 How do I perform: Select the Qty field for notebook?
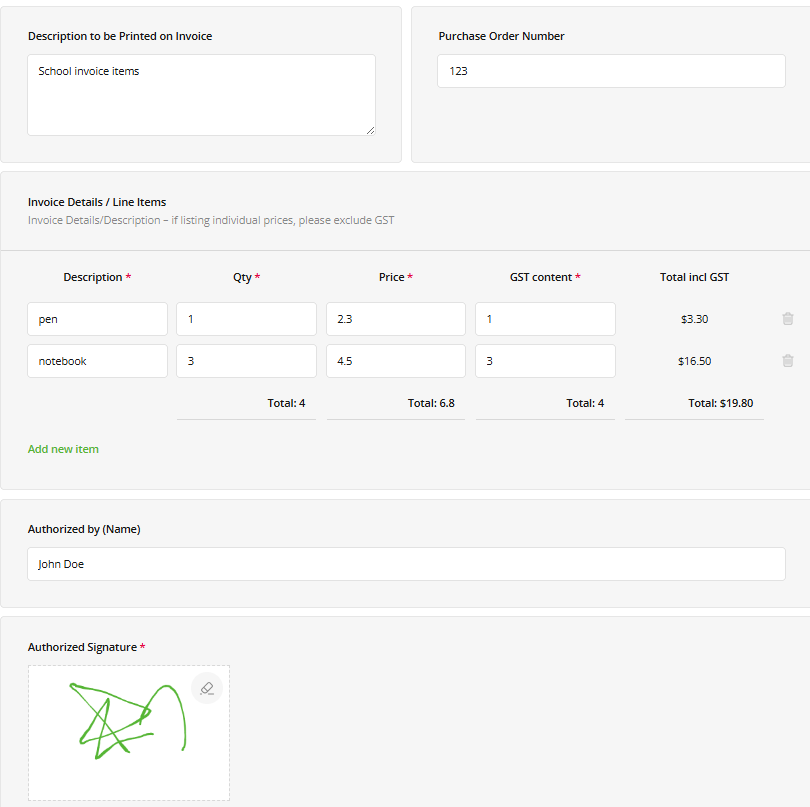coord(246,360)
